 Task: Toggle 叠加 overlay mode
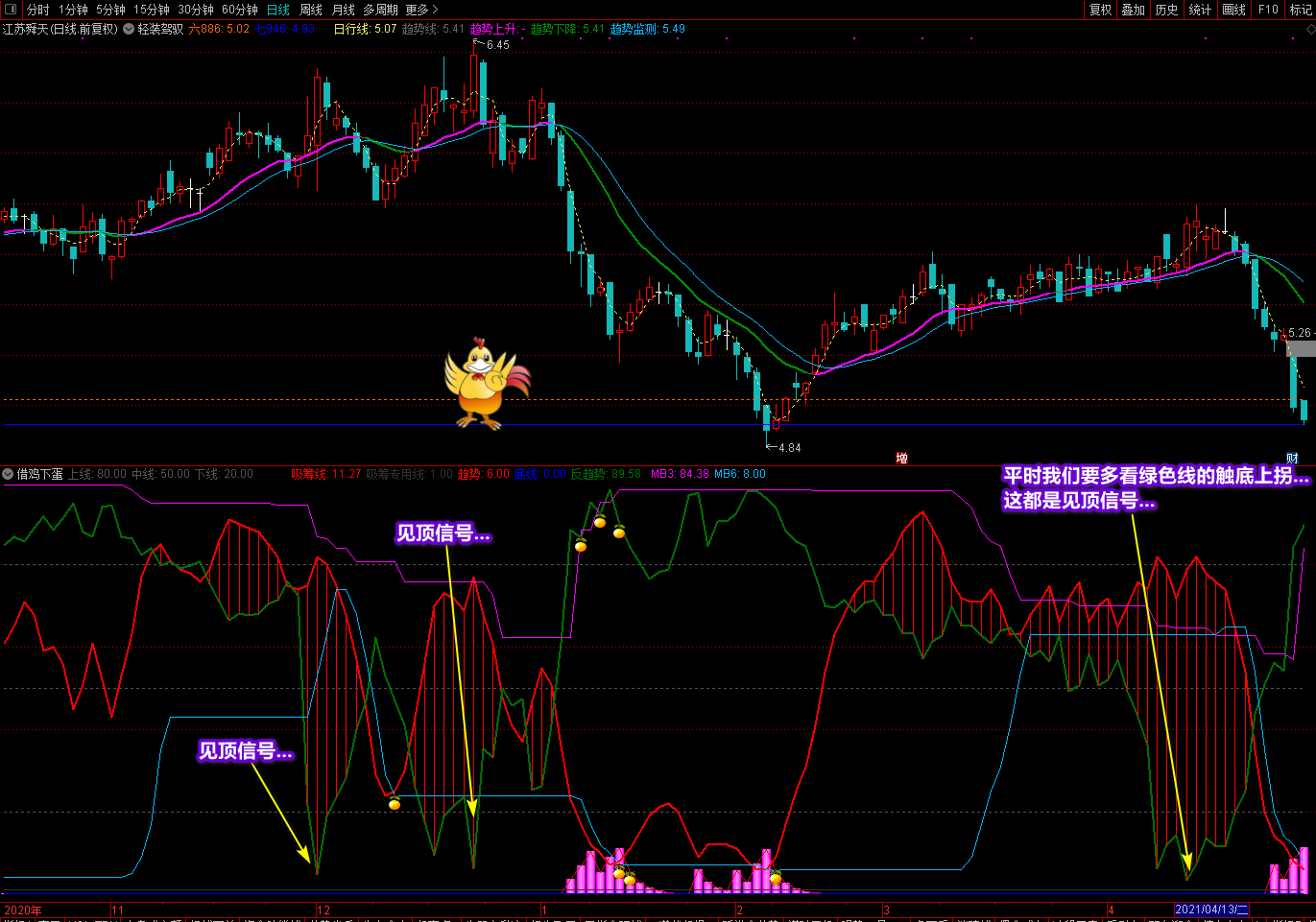(1134, 10)
